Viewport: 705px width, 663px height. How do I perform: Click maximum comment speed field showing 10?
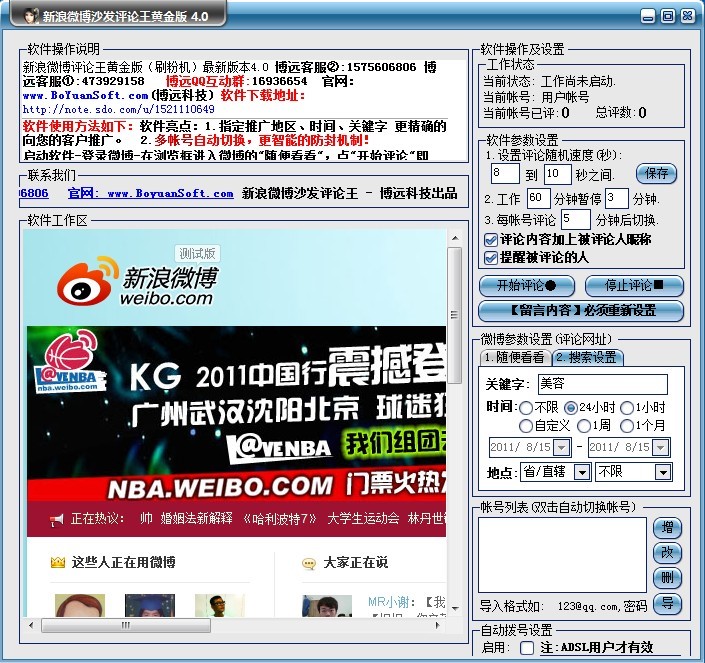tap(558, 174)
